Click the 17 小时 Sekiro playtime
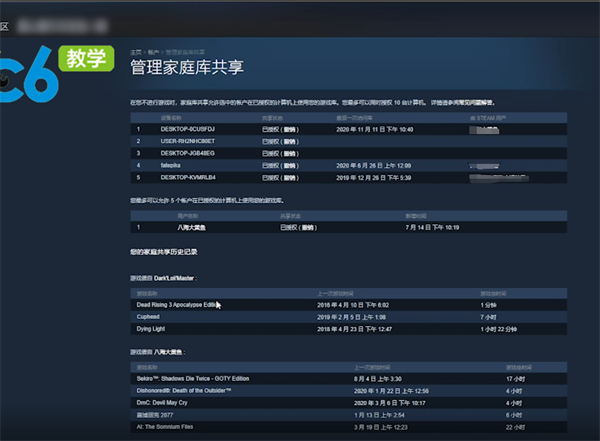The image size is (600, 441). point(515,379)
